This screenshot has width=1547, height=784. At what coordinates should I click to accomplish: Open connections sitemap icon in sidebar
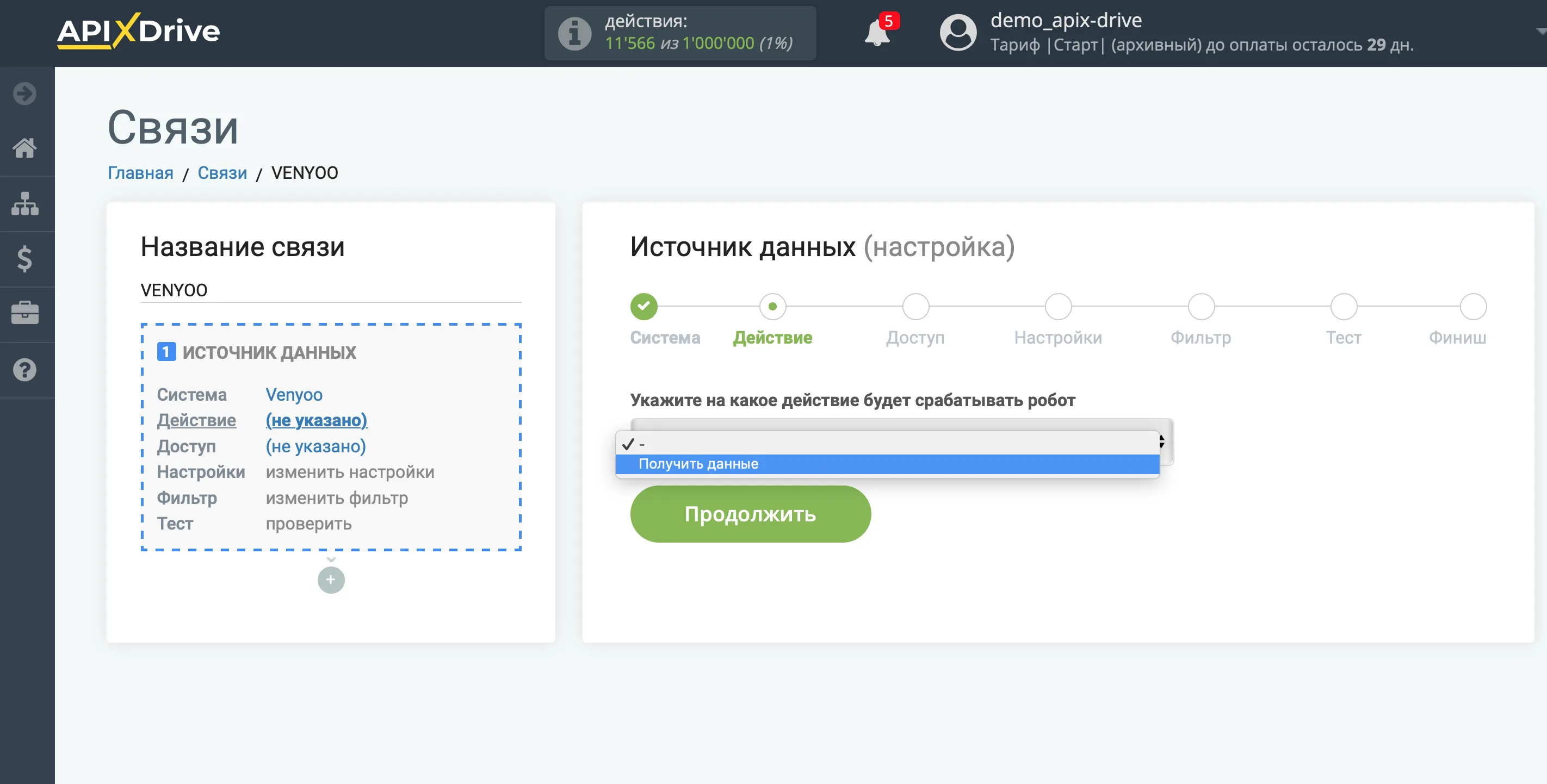click(x=24, y=203)
